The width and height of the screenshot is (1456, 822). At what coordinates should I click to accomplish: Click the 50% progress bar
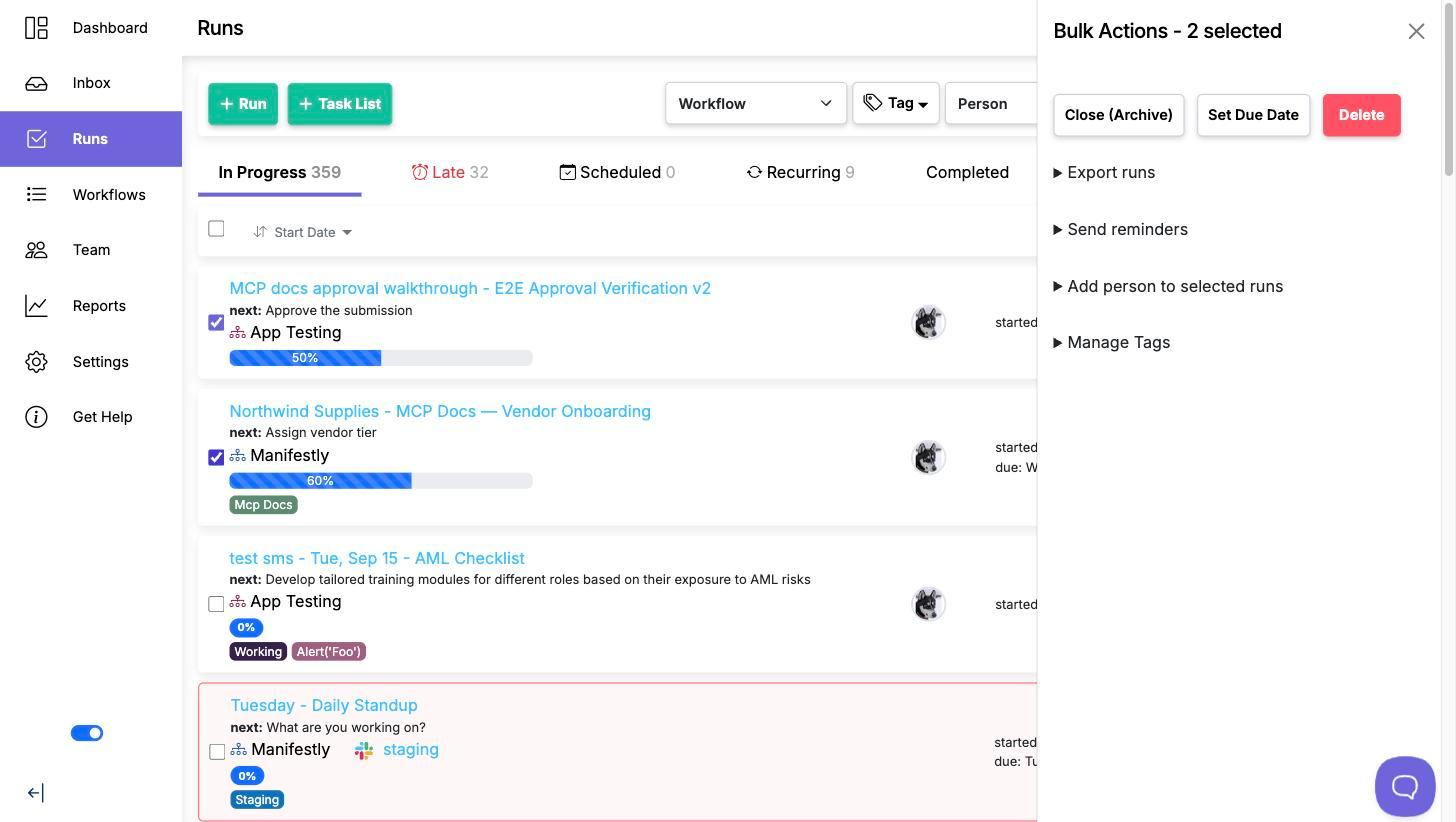click(381, 358)
